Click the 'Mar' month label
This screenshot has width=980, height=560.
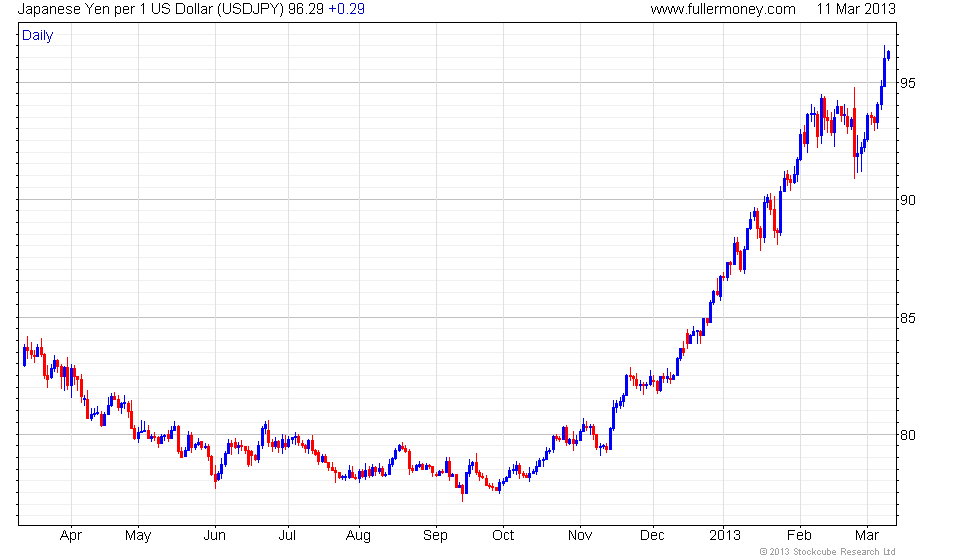tap(866, 536)
